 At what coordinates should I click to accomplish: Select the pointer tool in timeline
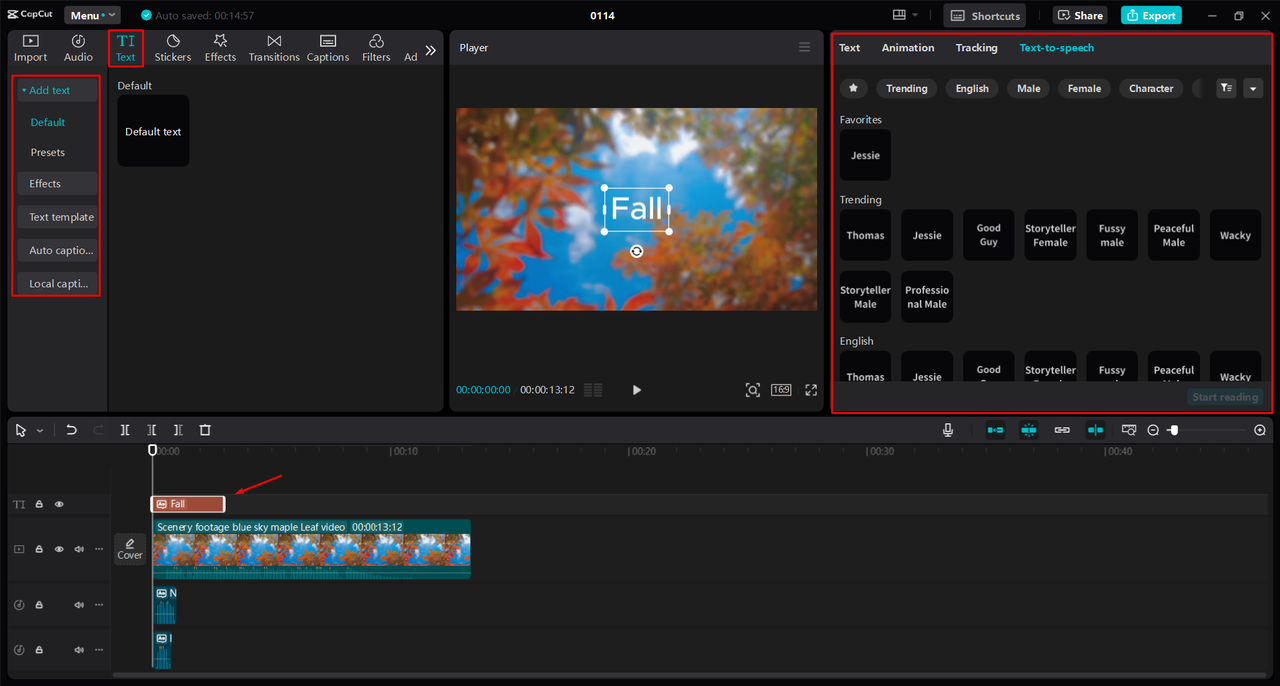(21, 430)
